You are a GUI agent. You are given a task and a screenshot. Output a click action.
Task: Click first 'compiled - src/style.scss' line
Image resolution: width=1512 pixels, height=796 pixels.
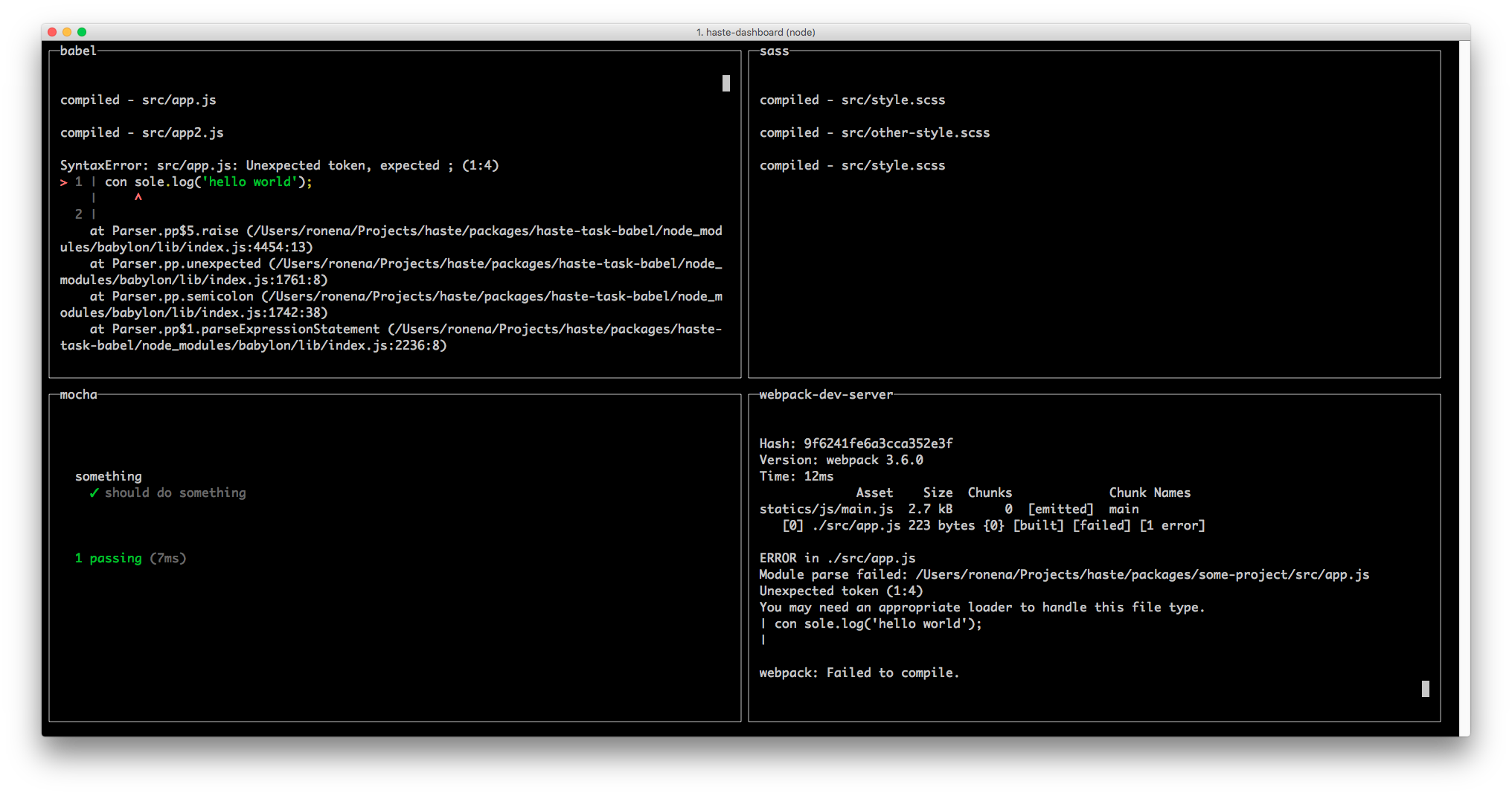click(x=853, y=100)
